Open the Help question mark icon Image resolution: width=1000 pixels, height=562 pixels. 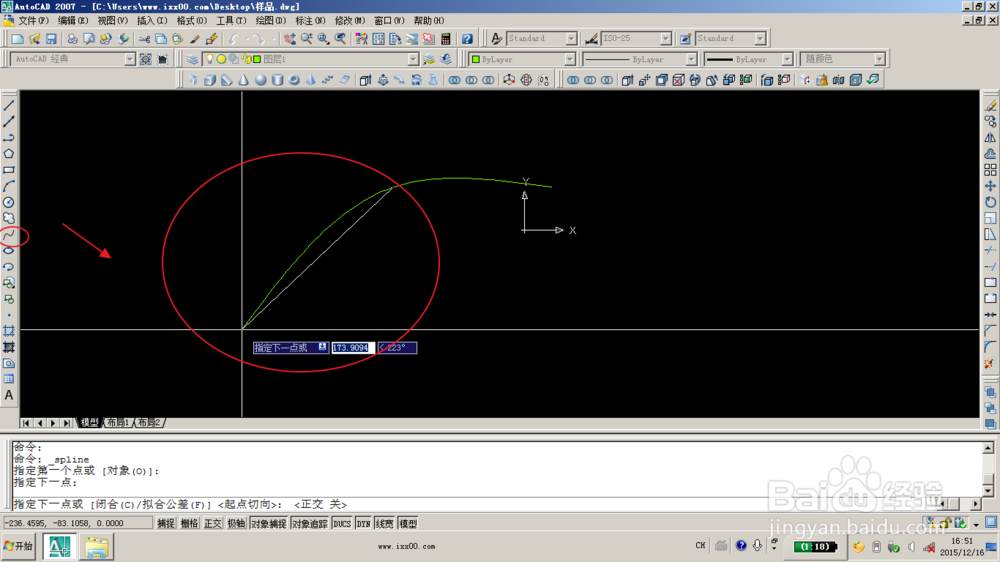pos(467,39)
